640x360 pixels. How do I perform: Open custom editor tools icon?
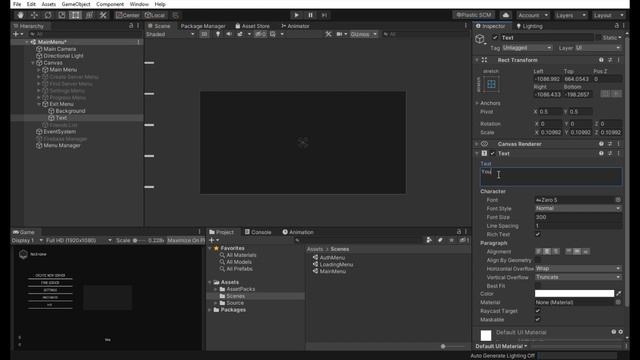(x=103, y=15)
